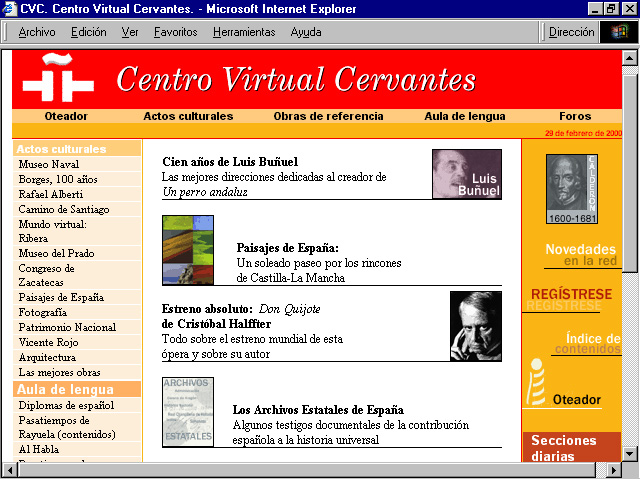
Task: Click the REGÍSTRESE registration button
Action: (571, 294)
